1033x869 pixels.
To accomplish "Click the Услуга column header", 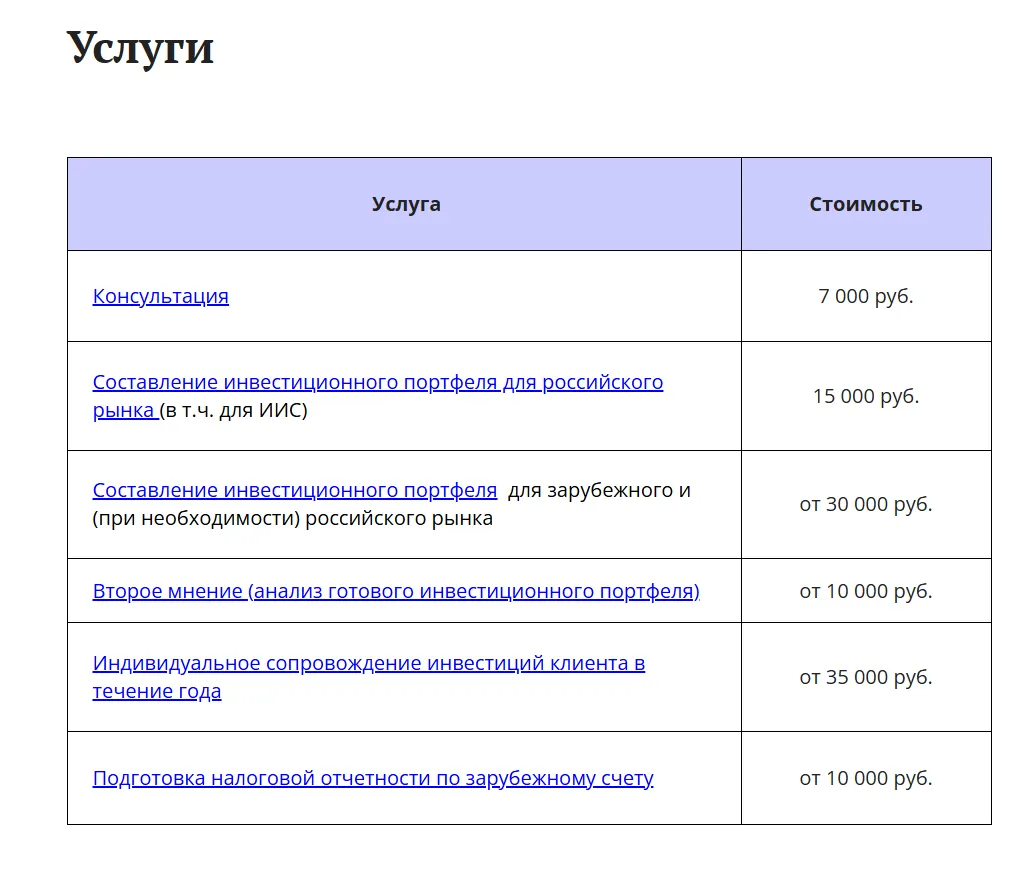I will [x=406, y=204].
